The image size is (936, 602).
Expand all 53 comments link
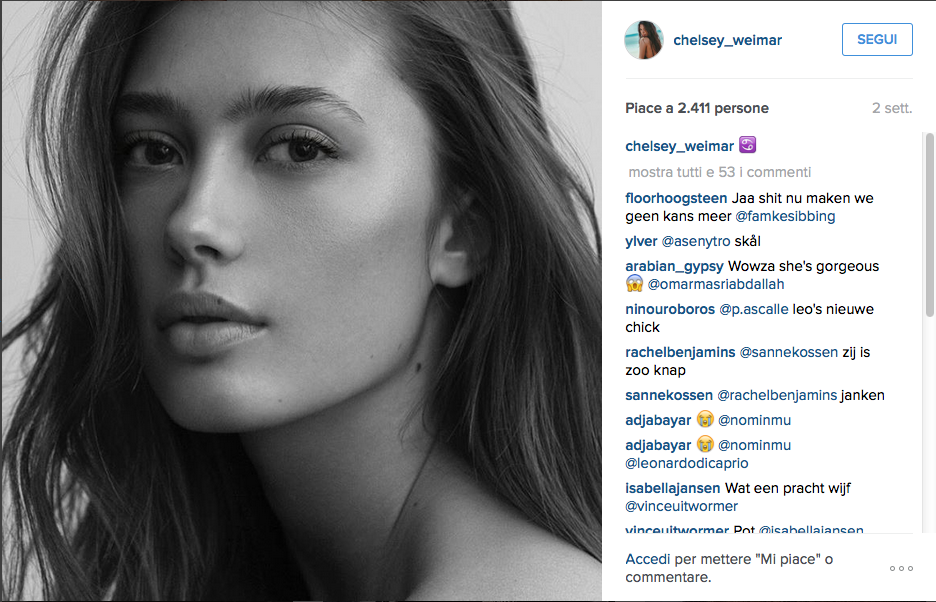(720, 172)
